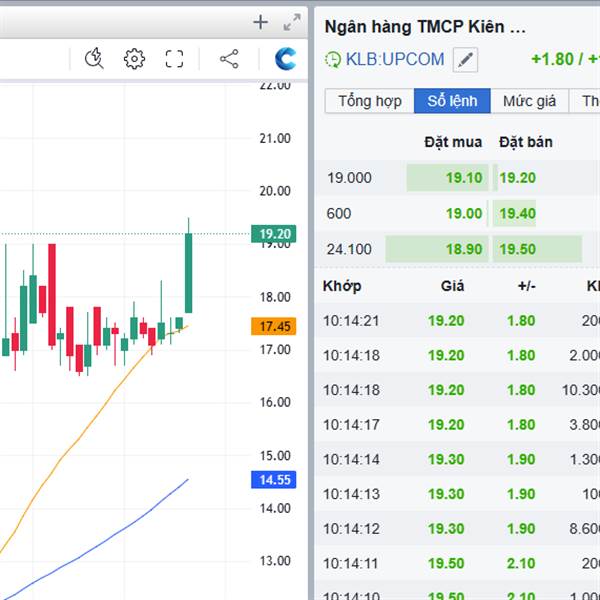Select the trade at 10:14:17
Viewport: 600px width, 600px height.
point(457,424)
